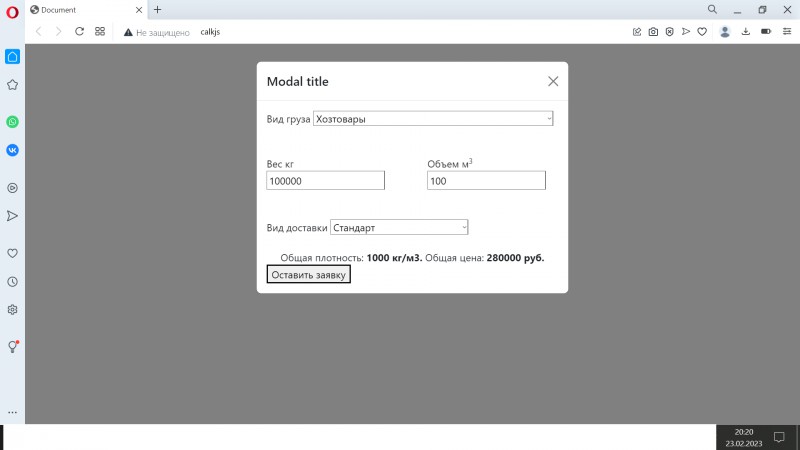Image resolution: width=800 pixels, height=450 pixels.
Task: Open a new browser tab
Action: pos(157,10)
